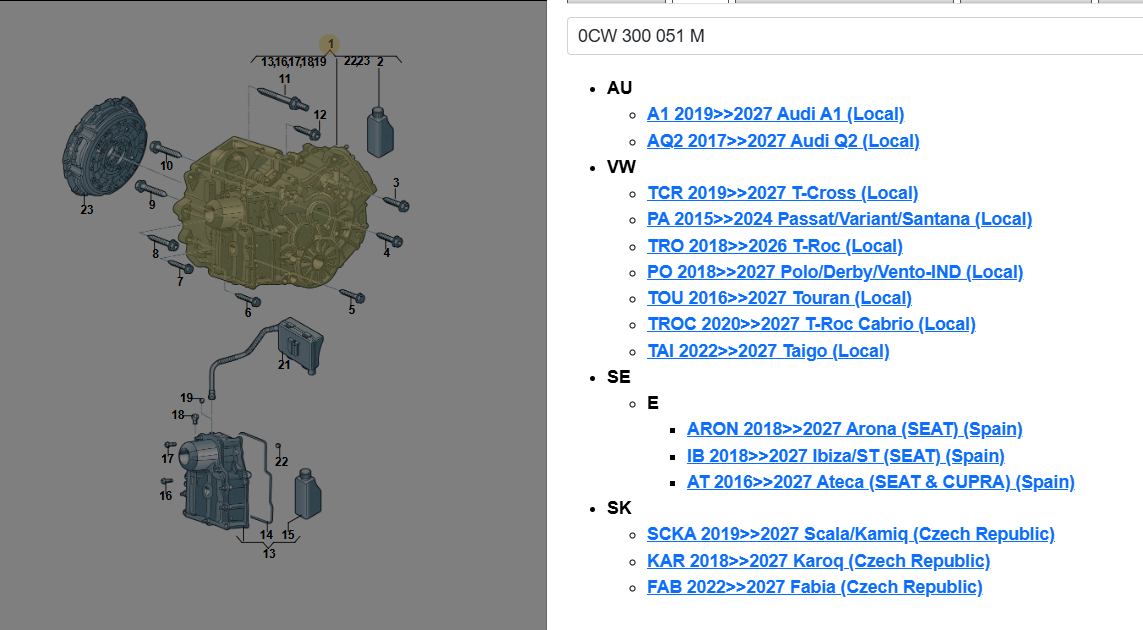Click the bolt labeled 11 in diagram
The width and height of the screenshot is (1143, 630).
click(284, 98)
